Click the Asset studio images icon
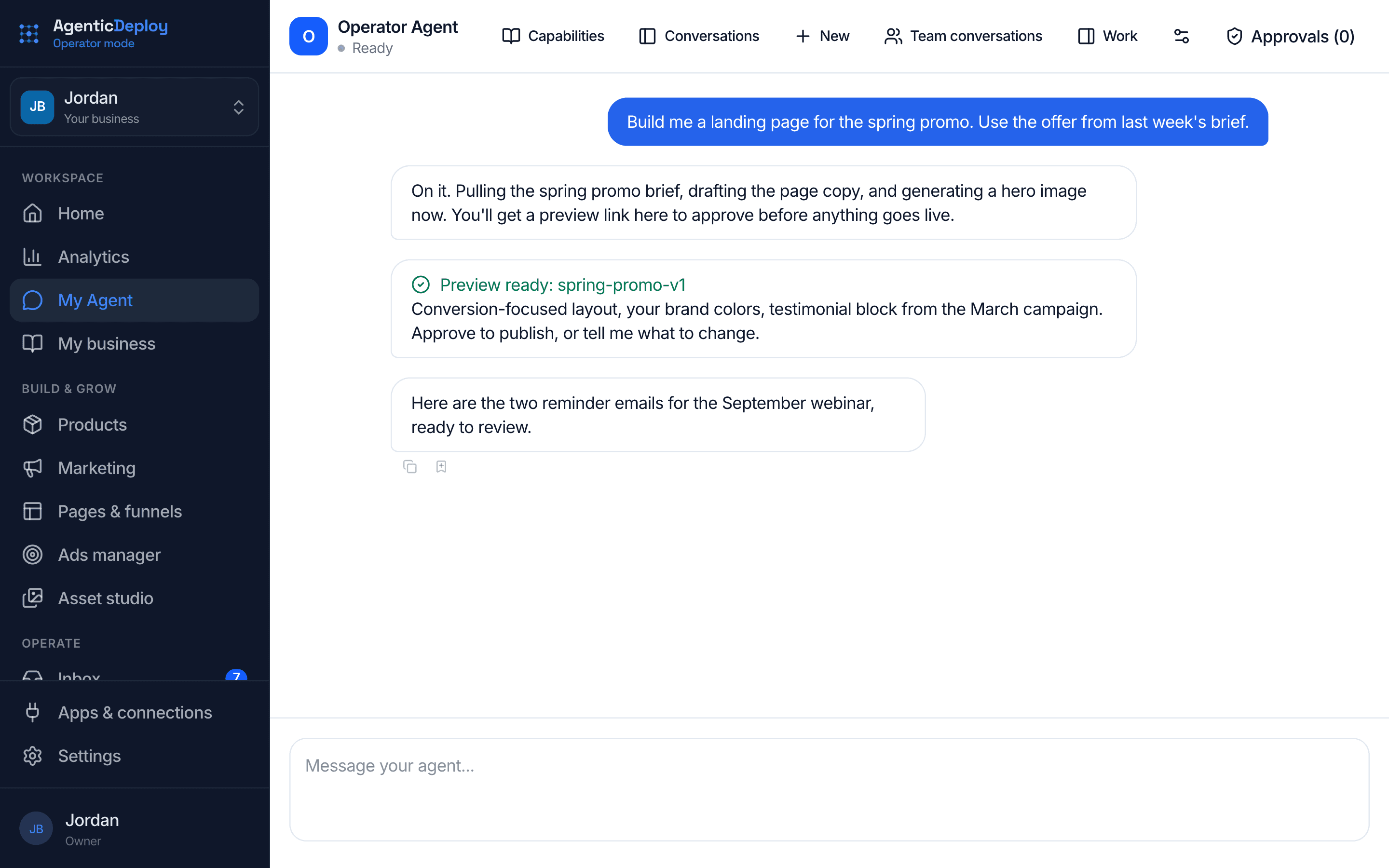Viewport: 1389px width, 868px height. (33, 598)
